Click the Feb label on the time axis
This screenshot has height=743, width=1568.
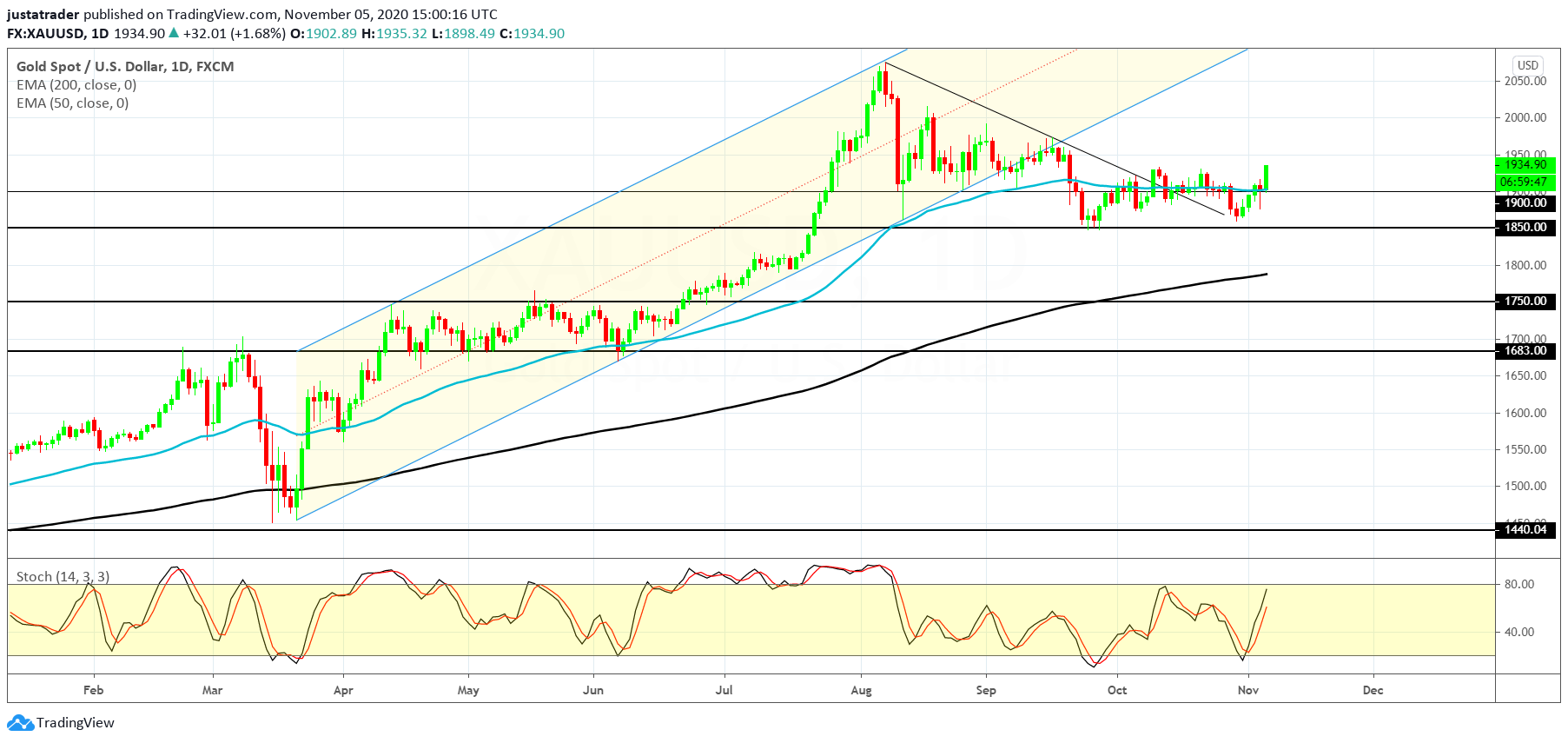tap(93, 690)
